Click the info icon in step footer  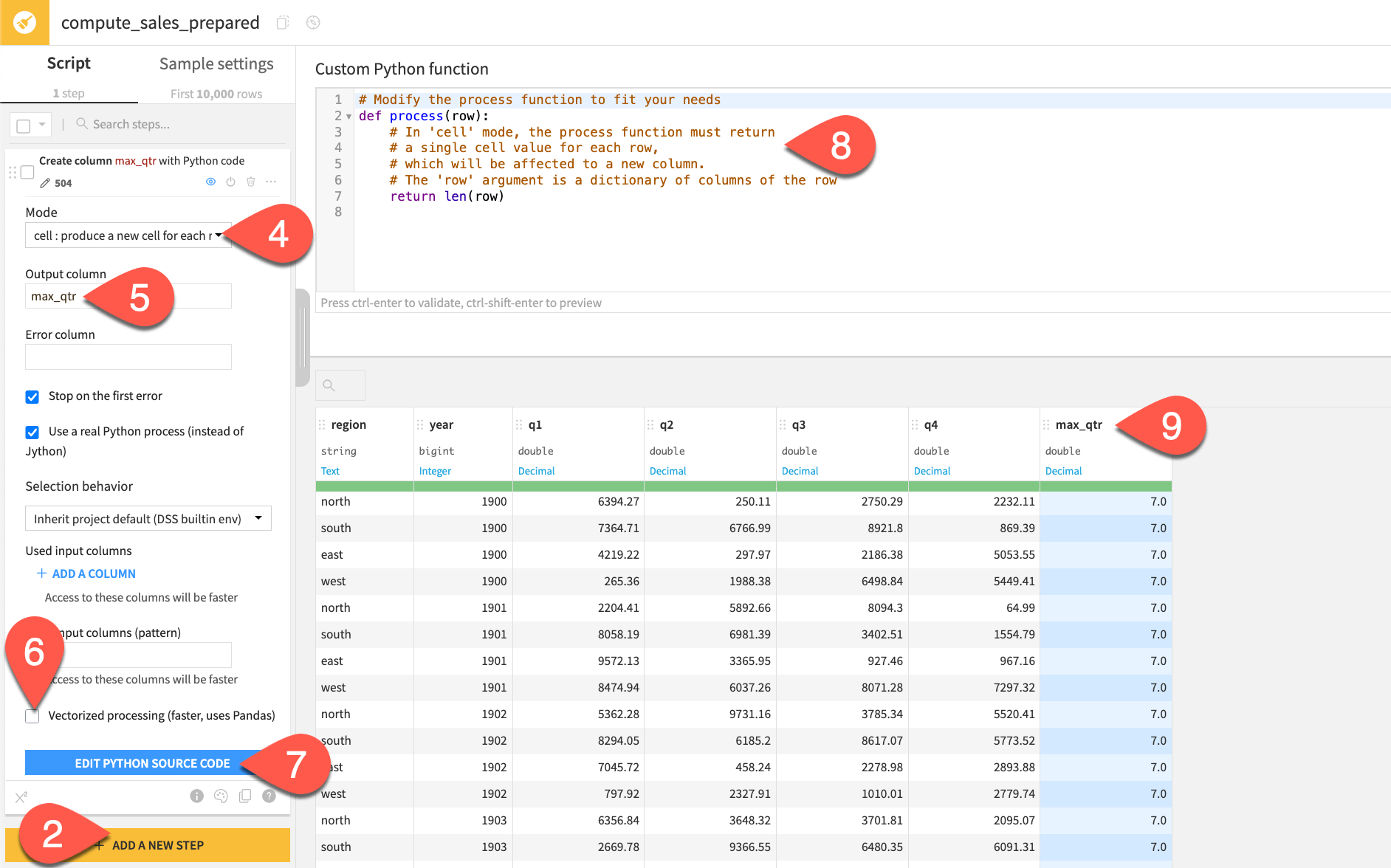tap(196, 796)
